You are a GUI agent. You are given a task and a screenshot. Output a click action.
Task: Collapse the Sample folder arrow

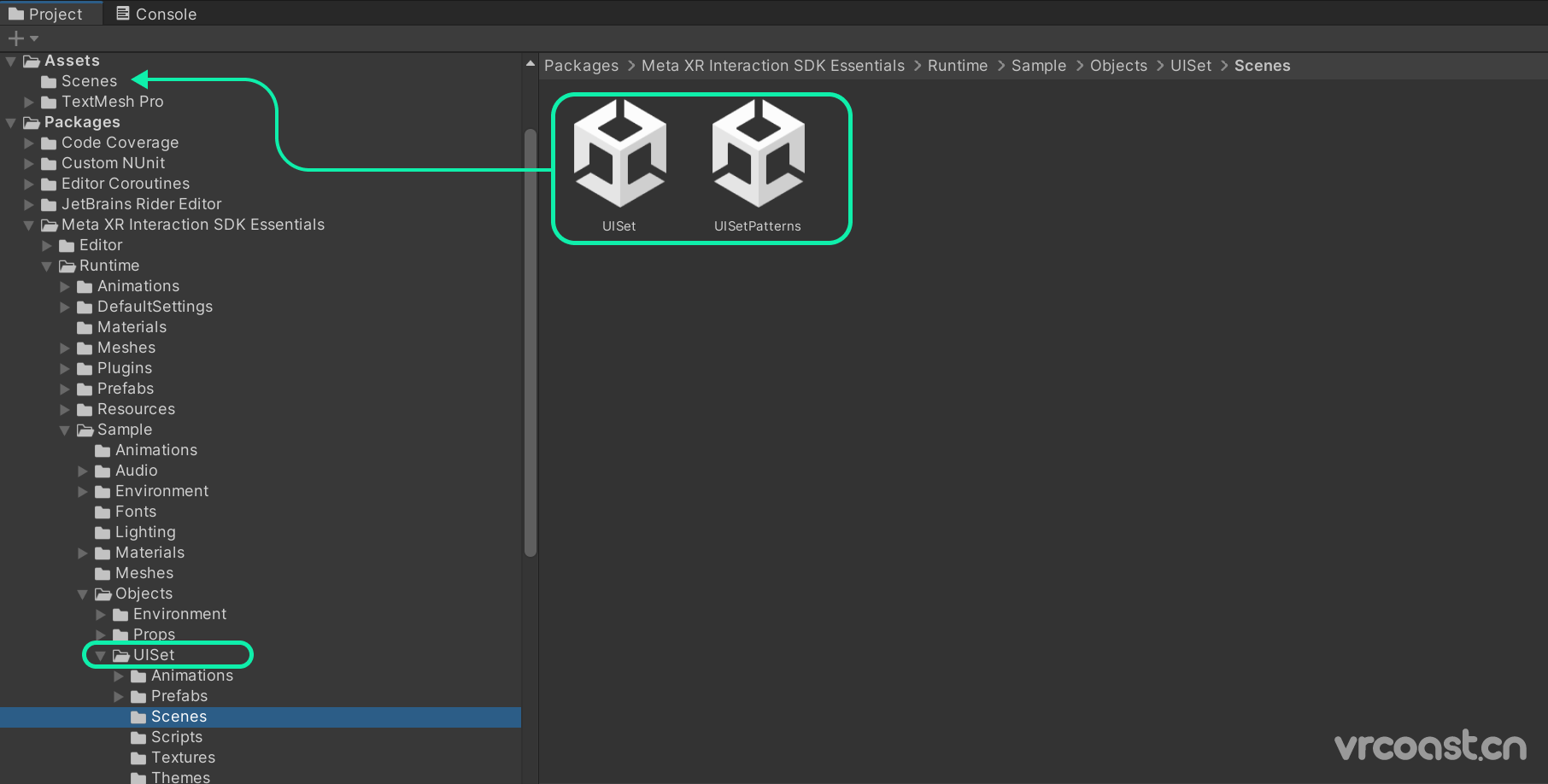65,430
